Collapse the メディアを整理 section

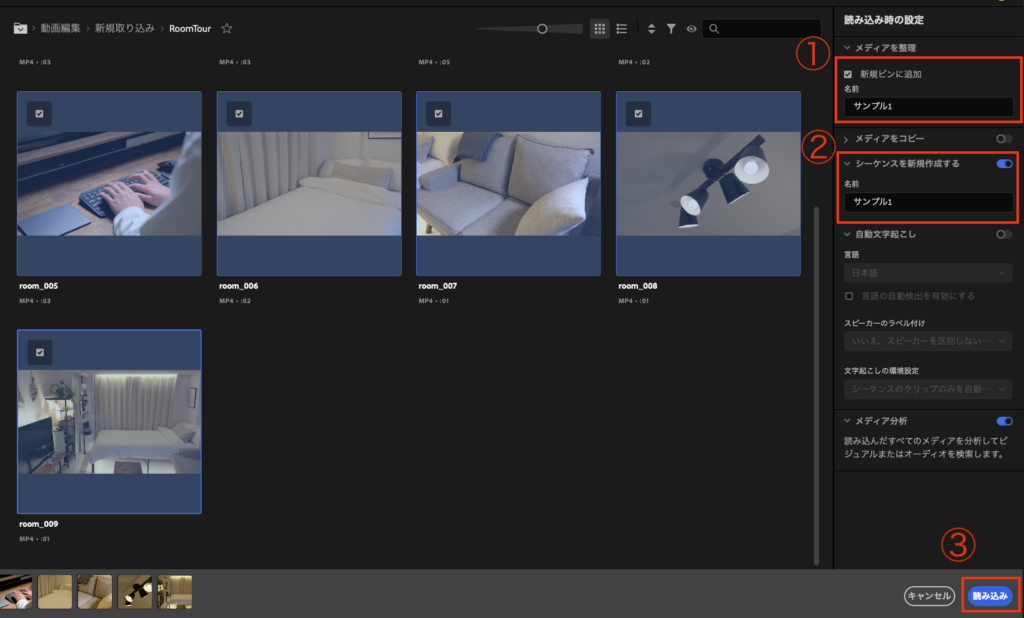(847, 48)
